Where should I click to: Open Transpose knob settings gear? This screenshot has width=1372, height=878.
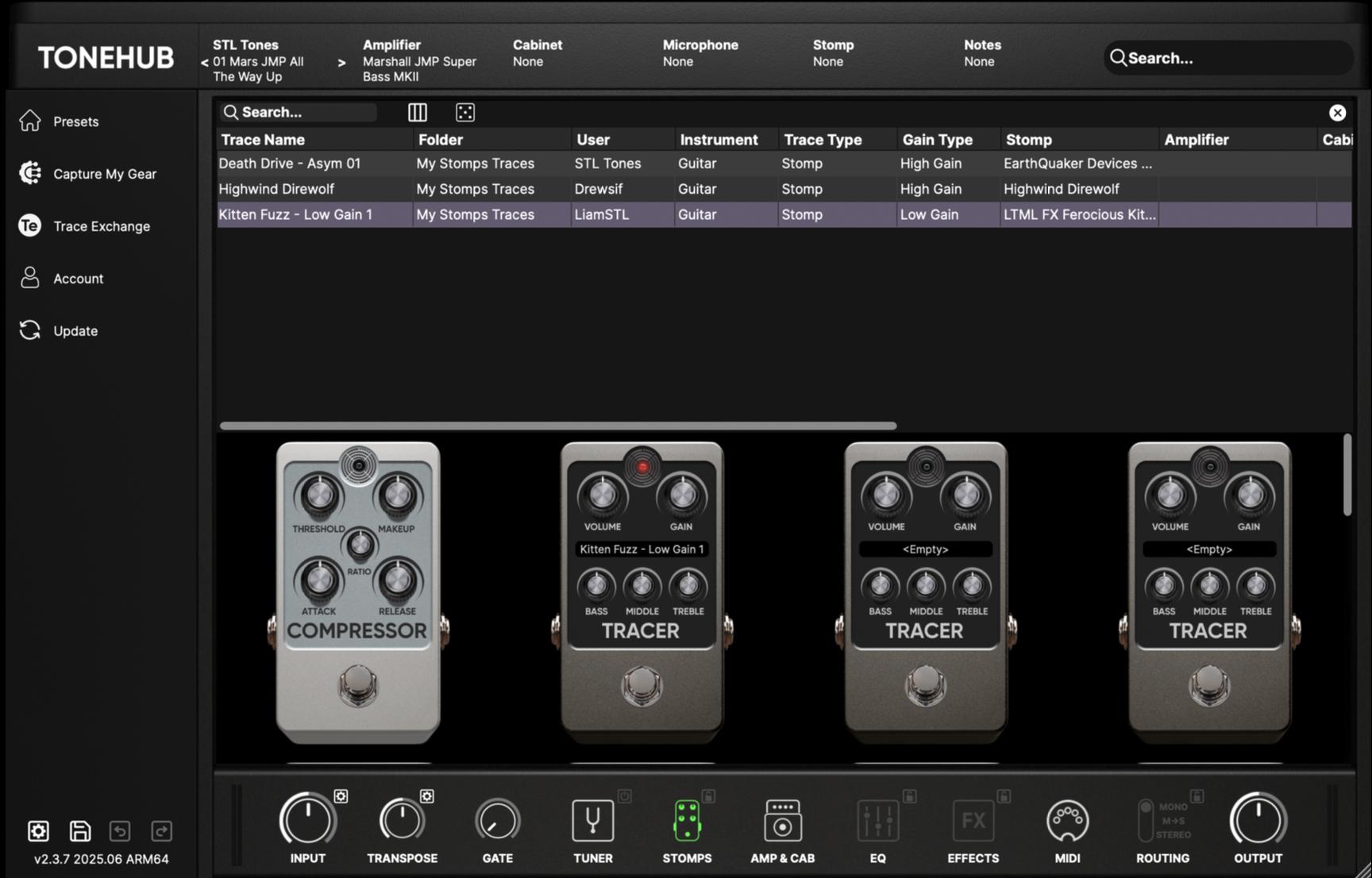427,795
